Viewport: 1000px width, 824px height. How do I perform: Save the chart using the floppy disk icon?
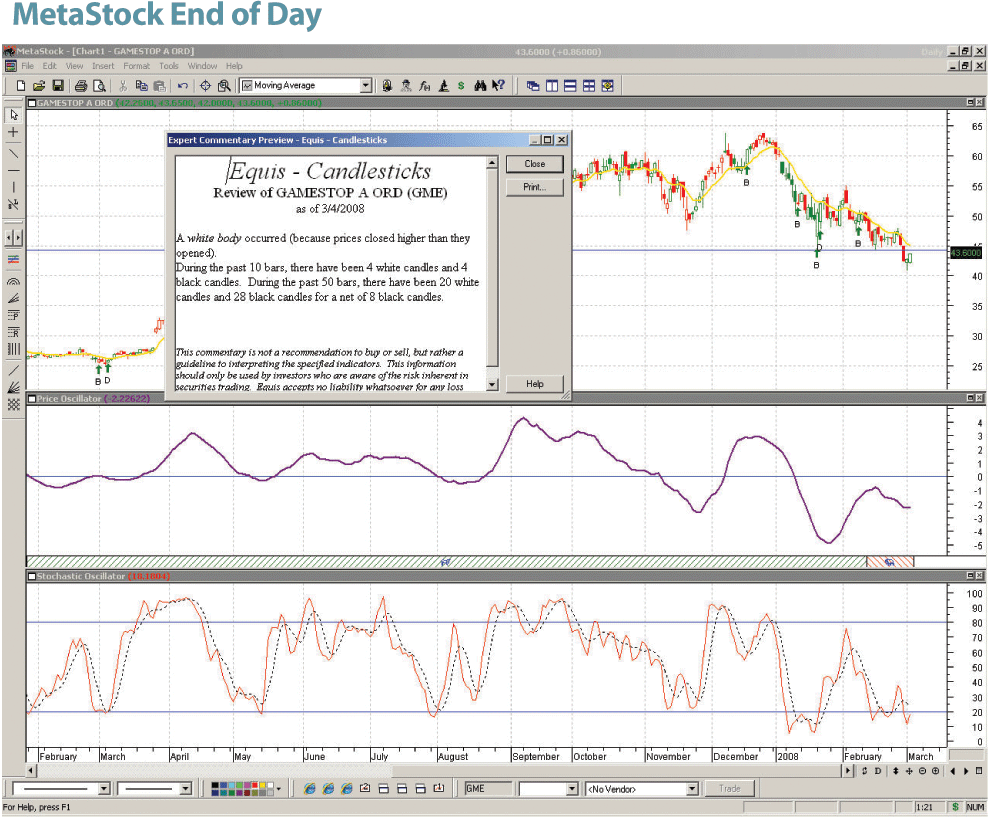(58, 85)
